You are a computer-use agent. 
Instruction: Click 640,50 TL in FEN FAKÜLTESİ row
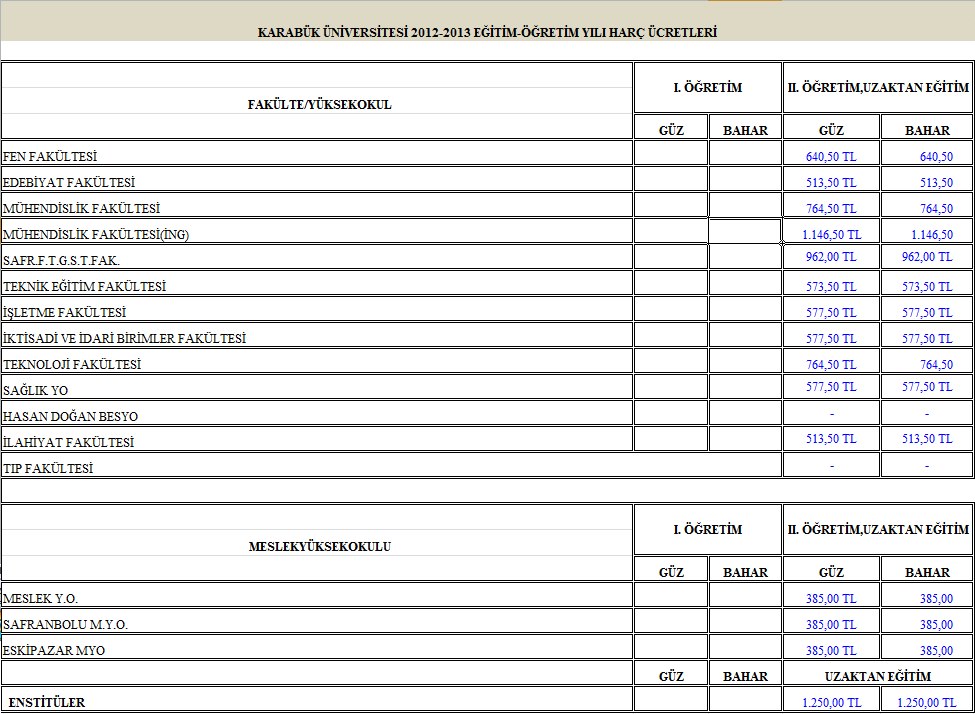[831, 157]
